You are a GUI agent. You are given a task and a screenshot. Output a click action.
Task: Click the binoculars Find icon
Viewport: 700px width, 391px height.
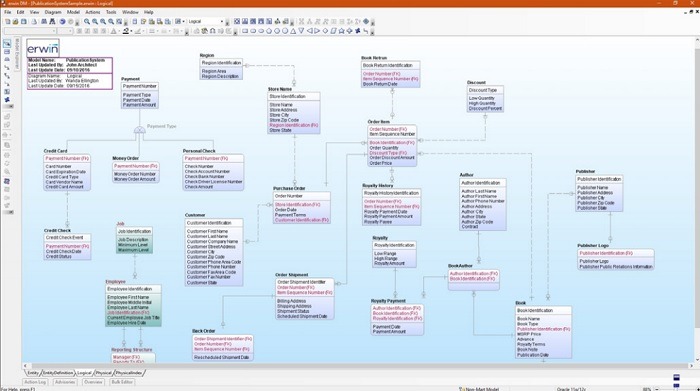tap(52, 21)
